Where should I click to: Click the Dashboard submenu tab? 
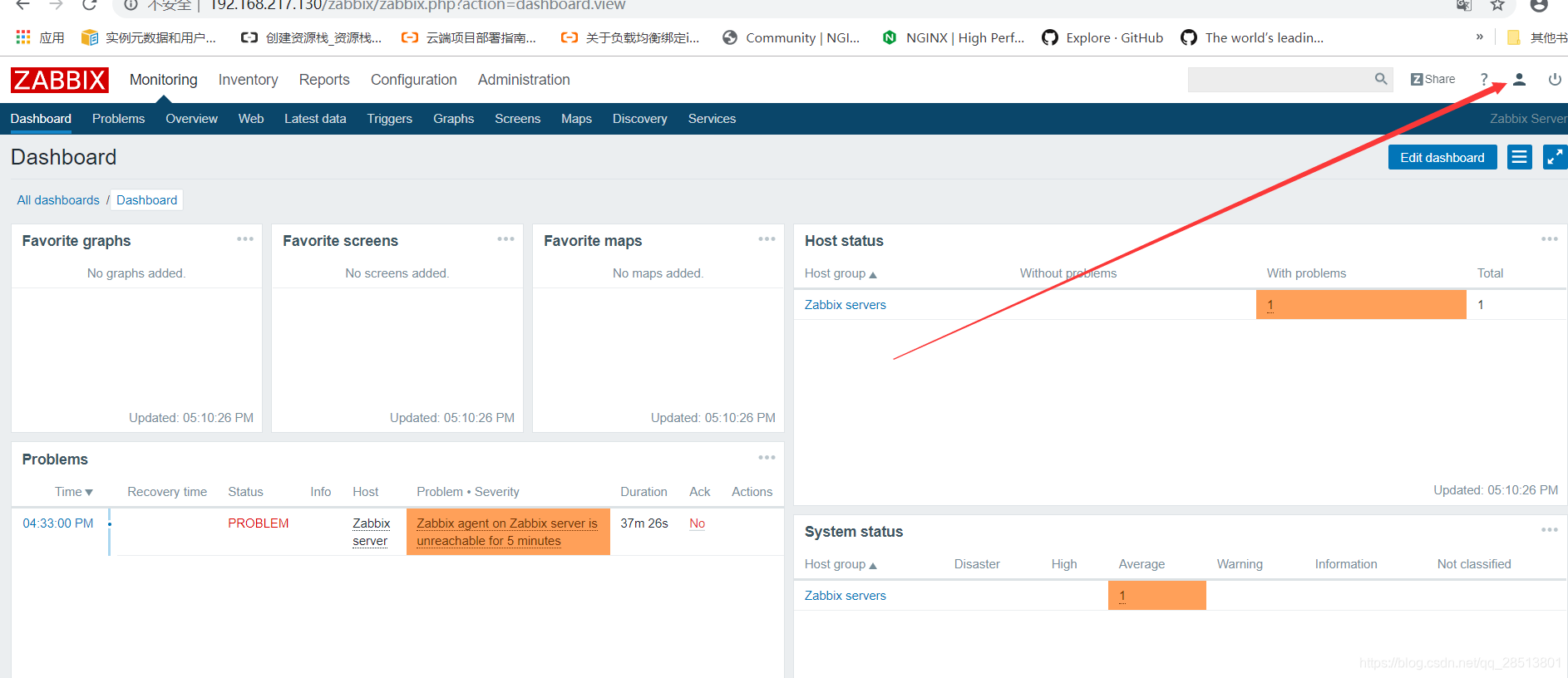pyautogui.click(x=41, y=119)
